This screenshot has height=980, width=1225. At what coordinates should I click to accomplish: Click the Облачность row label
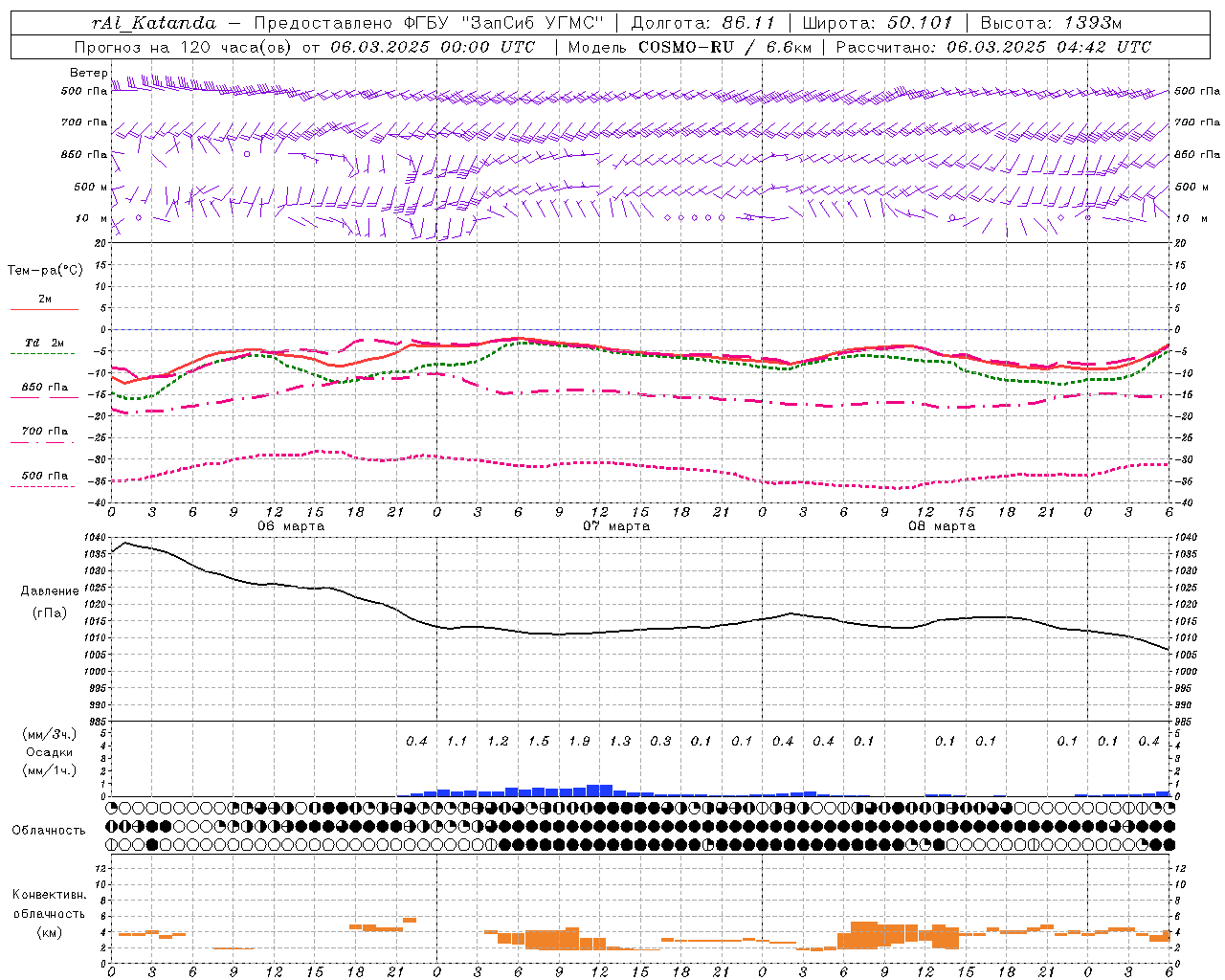pyautogui.click(x=49, y=830)
